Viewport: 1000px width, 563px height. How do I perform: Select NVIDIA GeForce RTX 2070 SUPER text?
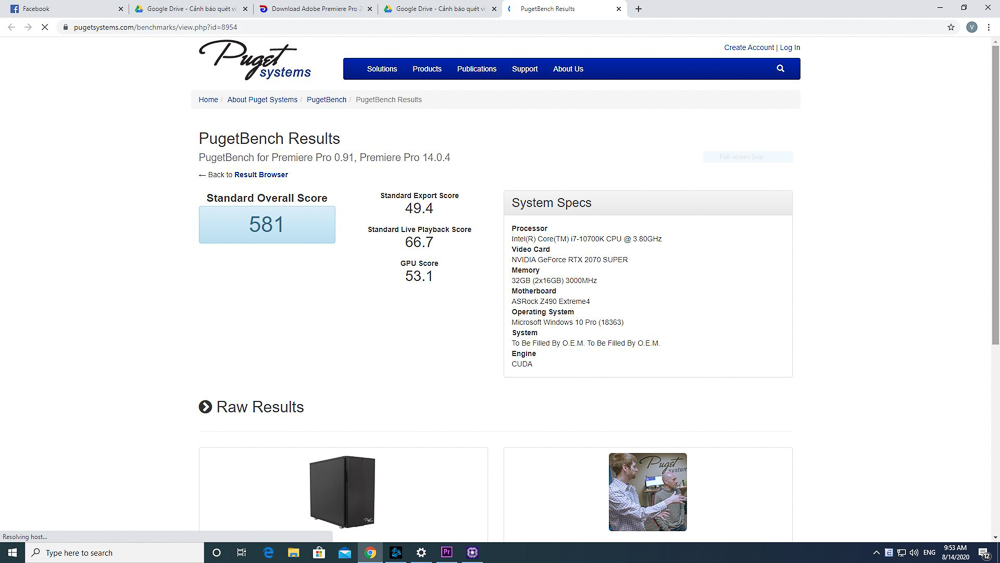(570, 260)
